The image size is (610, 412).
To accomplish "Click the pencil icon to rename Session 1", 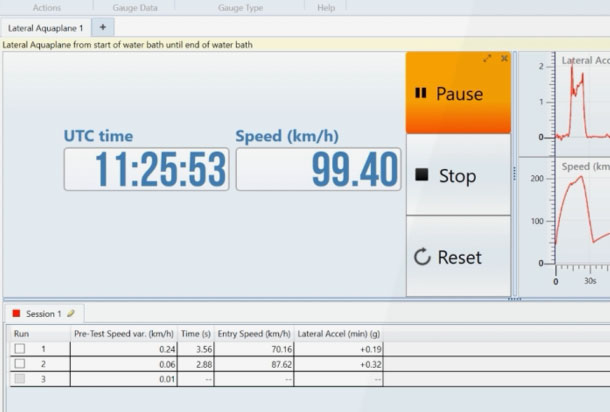I will pos(71,314).
